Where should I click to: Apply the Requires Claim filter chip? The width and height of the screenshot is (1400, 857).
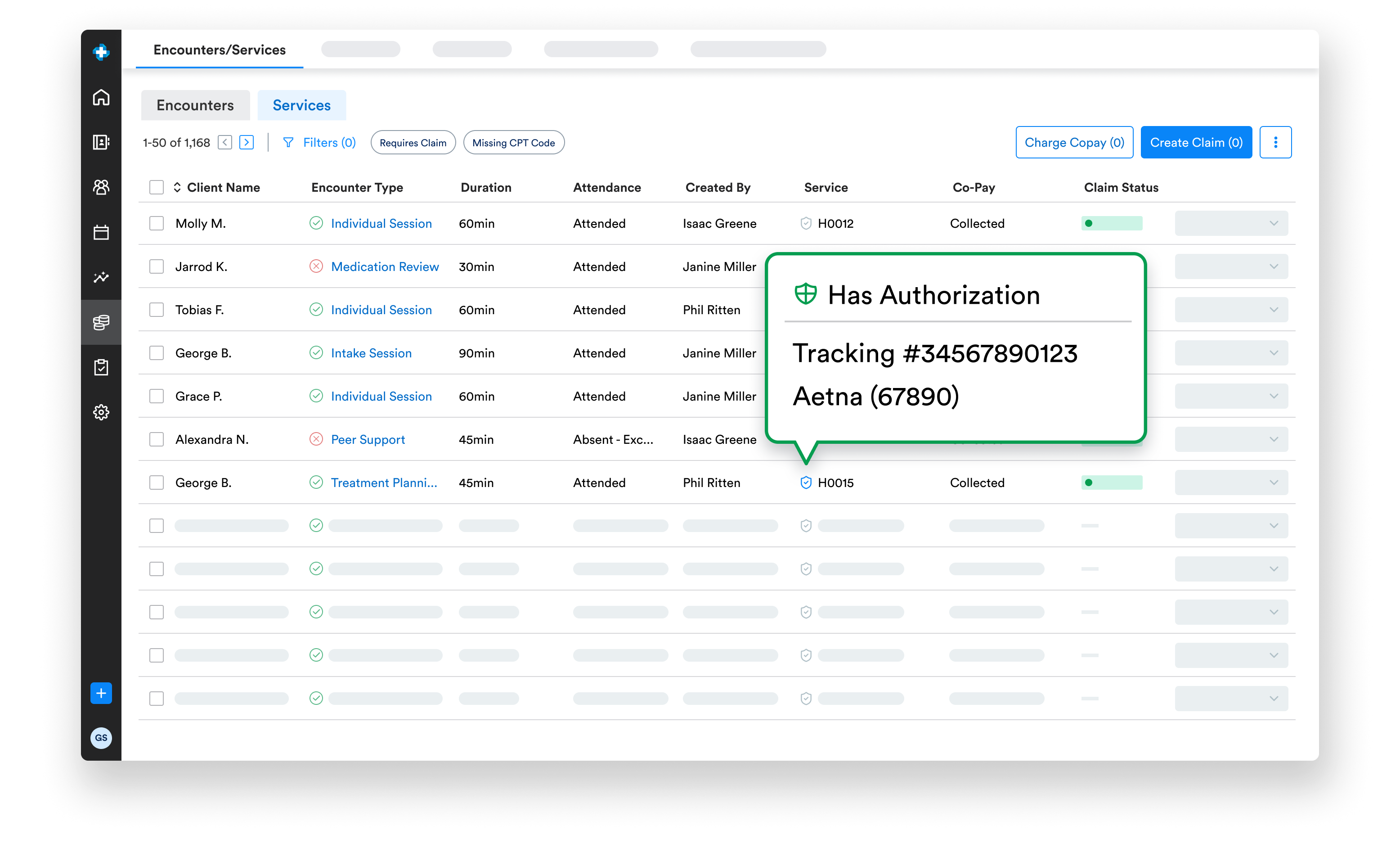click(413, 143)
